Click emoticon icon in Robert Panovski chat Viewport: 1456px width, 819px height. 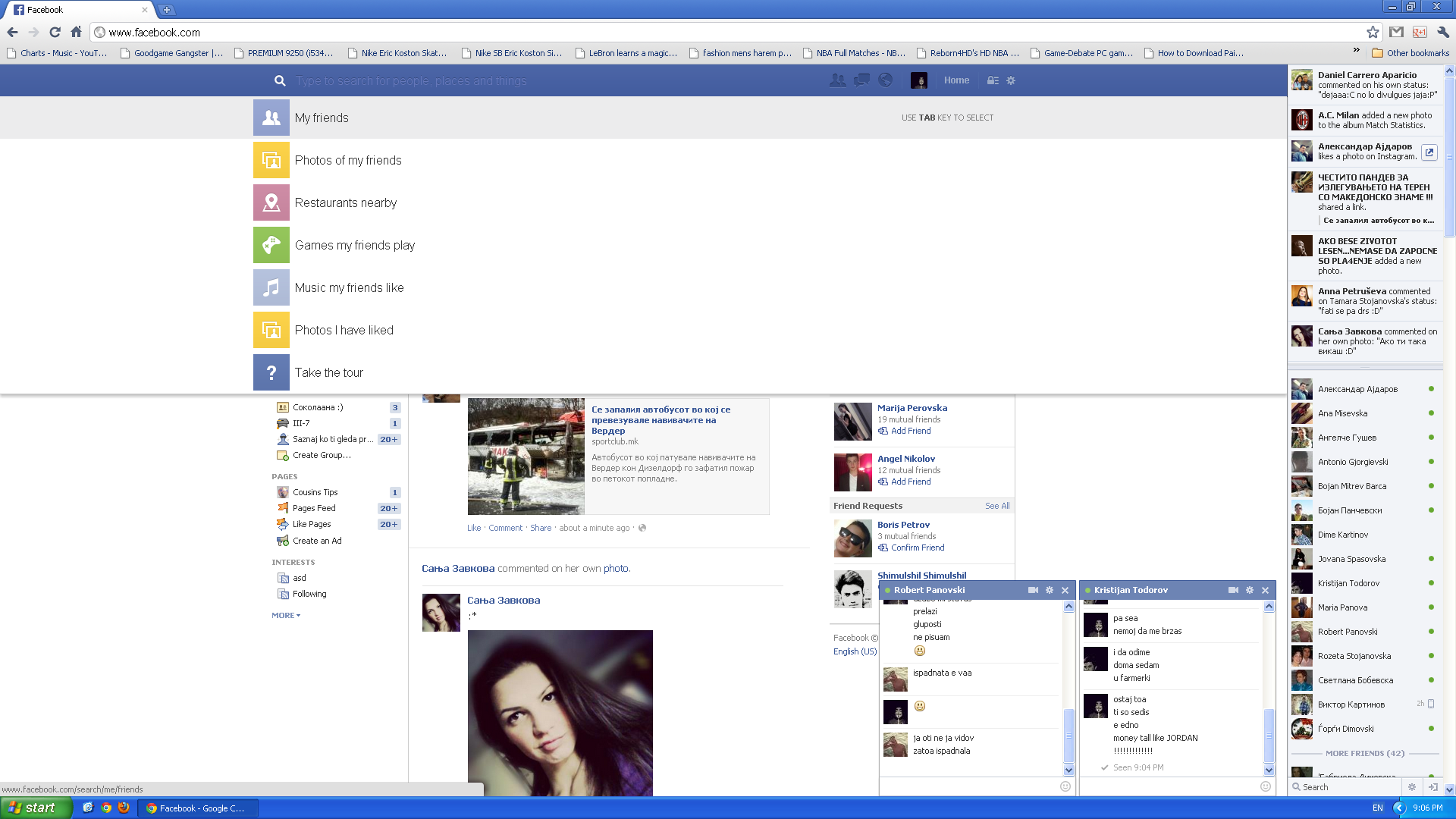click(1065, 786)
